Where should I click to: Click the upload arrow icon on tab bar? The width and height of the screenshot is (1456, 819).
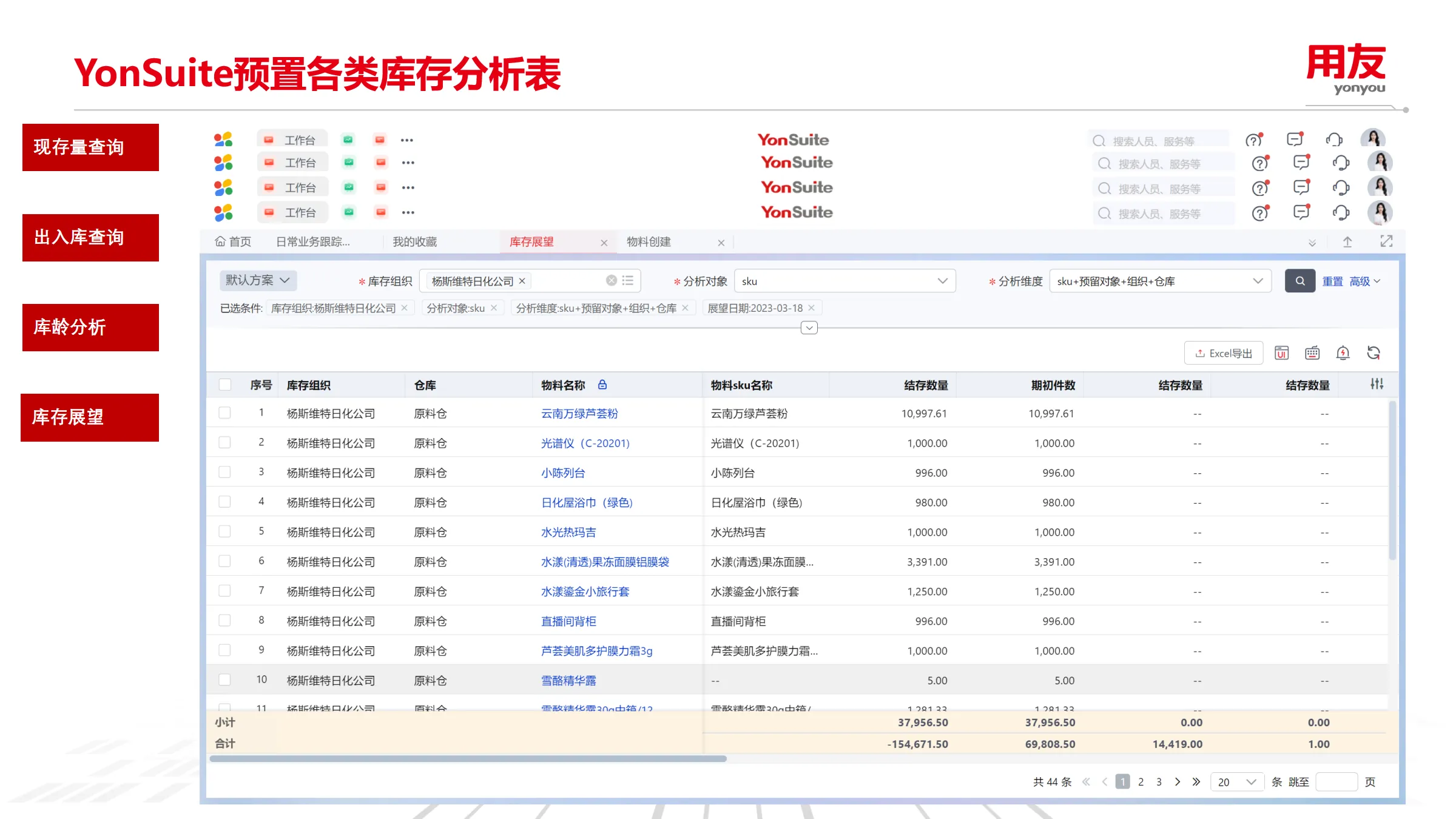click(1347, 242)
